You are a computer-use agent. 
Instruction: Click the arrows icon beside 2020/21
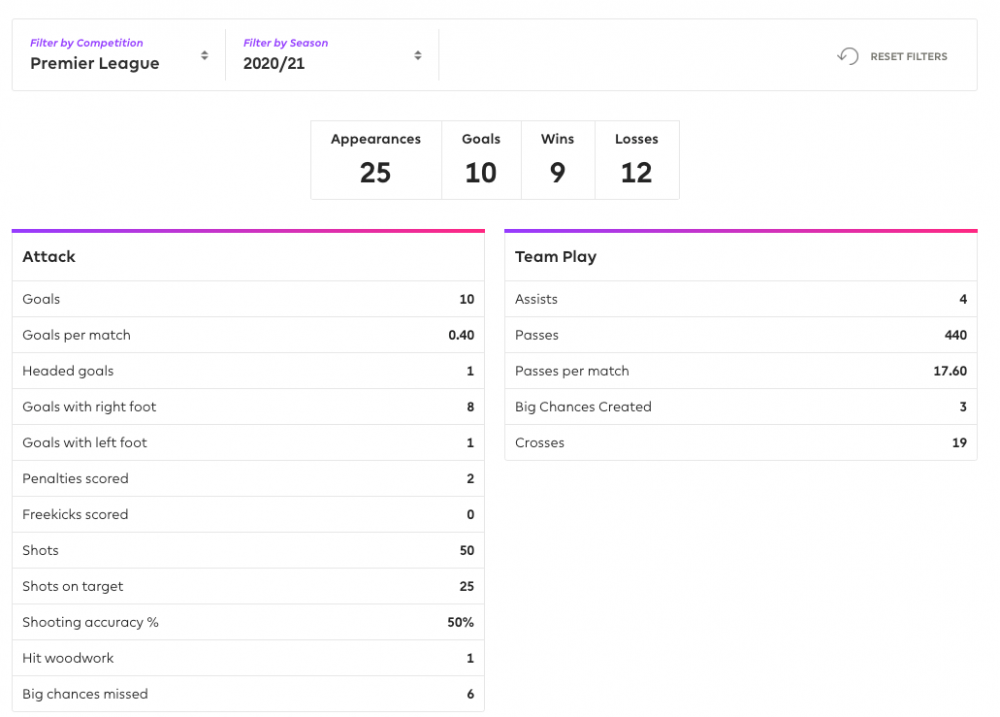(418, 56)
